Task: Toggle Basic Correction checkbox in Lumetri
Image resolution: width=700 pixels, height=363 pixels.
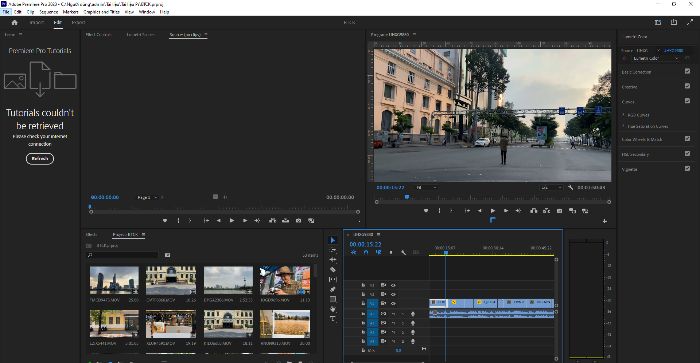Action: pyautogui.click(x=688, y=71)
